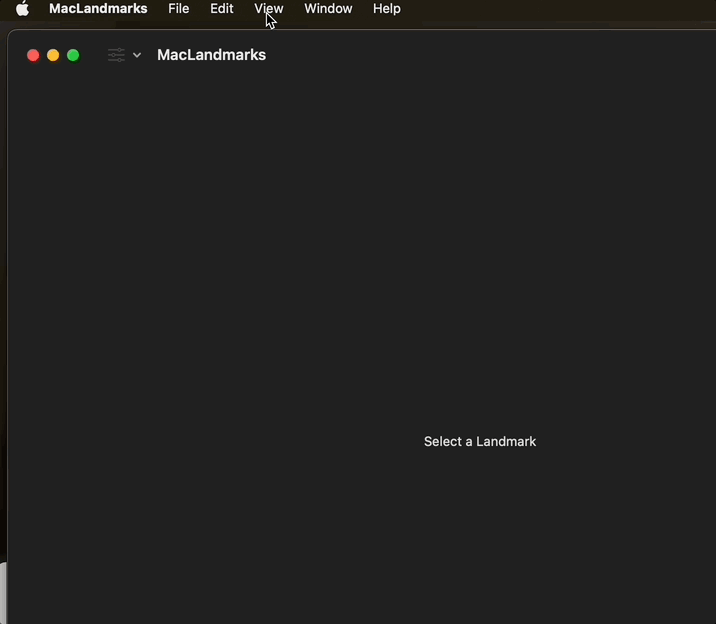Expand the filter dropdown chevron
This screenshot has width=716, height=624.
point(137,55)
